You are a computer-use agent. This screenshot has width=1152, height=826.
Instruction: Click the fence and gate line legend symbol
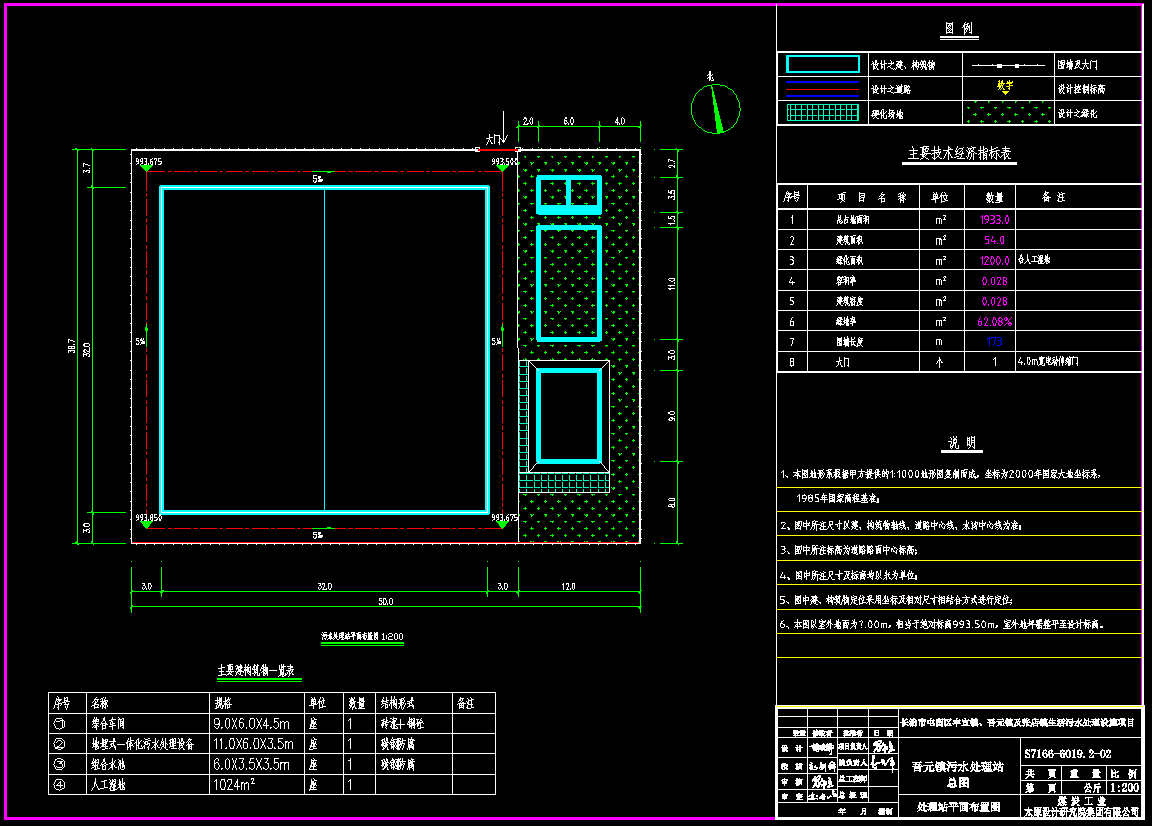[x=1006, y=64]
